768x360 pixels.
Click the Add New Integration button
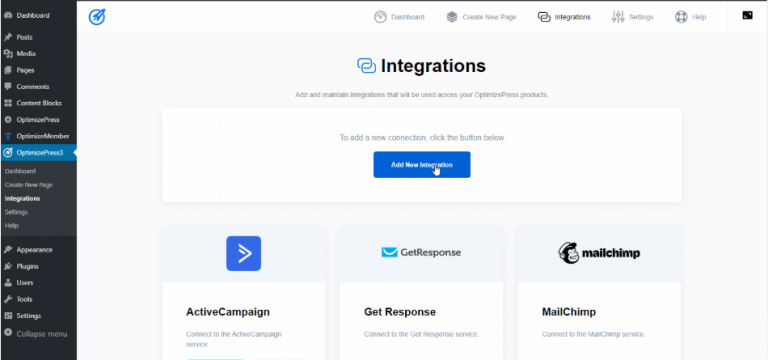422,165
